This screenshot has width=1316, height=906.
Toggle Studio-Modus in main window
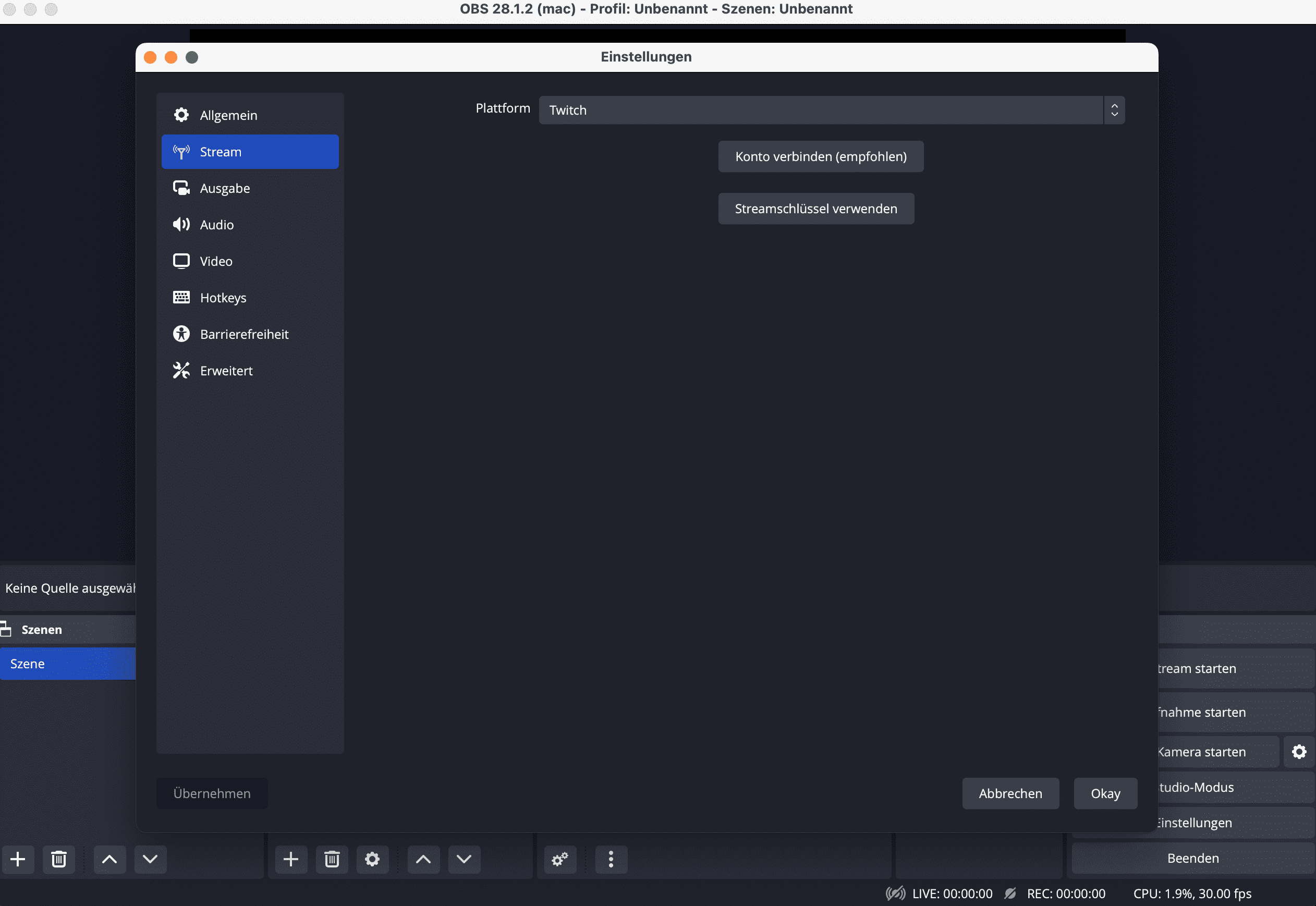pyautogui.click(x=1237, y=788)
